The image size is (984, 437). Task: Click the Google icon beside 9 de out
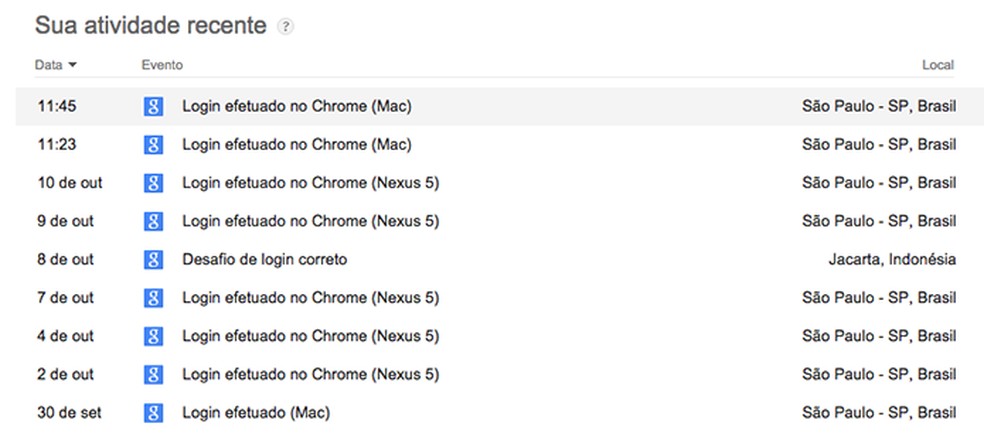pyautogui.click(x=153, y=221)
